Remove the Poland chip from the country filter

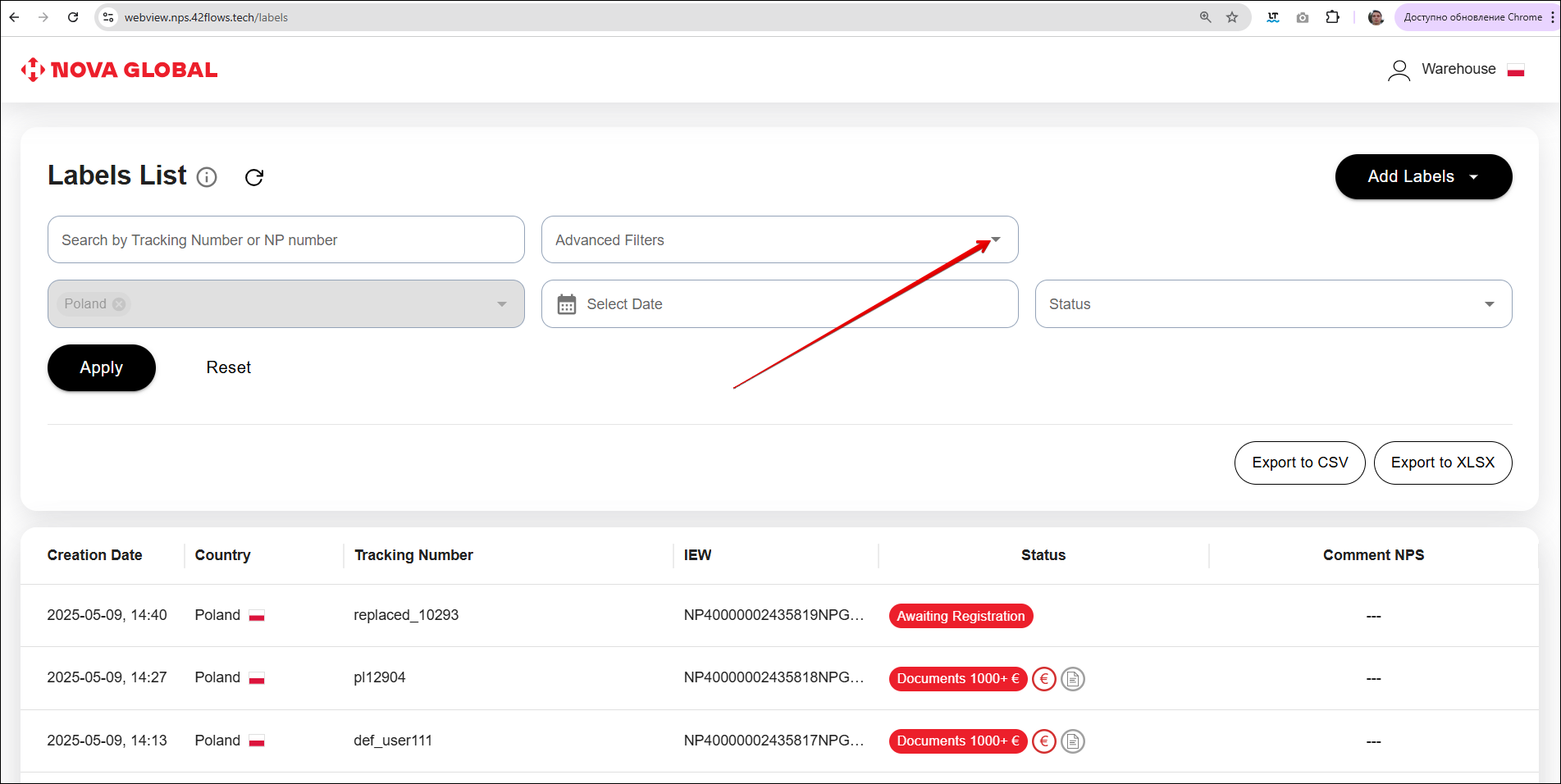pyautogui.click(x=119, y=304)
